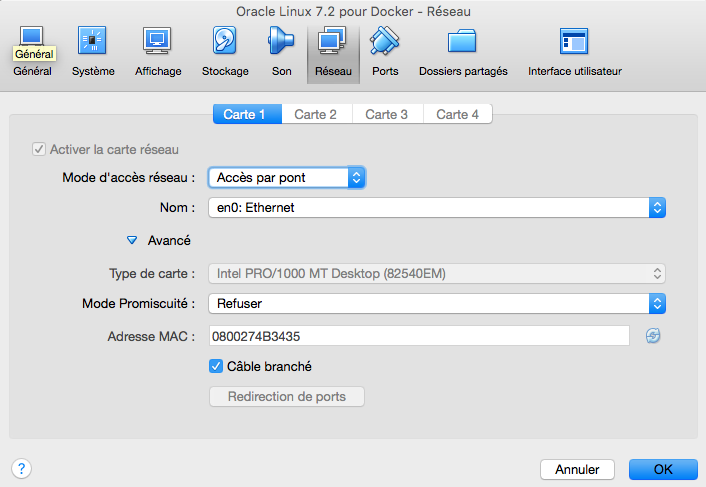The image size is (706, 487).
Task: Click the Annuler button
Action: tap(577, 469)
